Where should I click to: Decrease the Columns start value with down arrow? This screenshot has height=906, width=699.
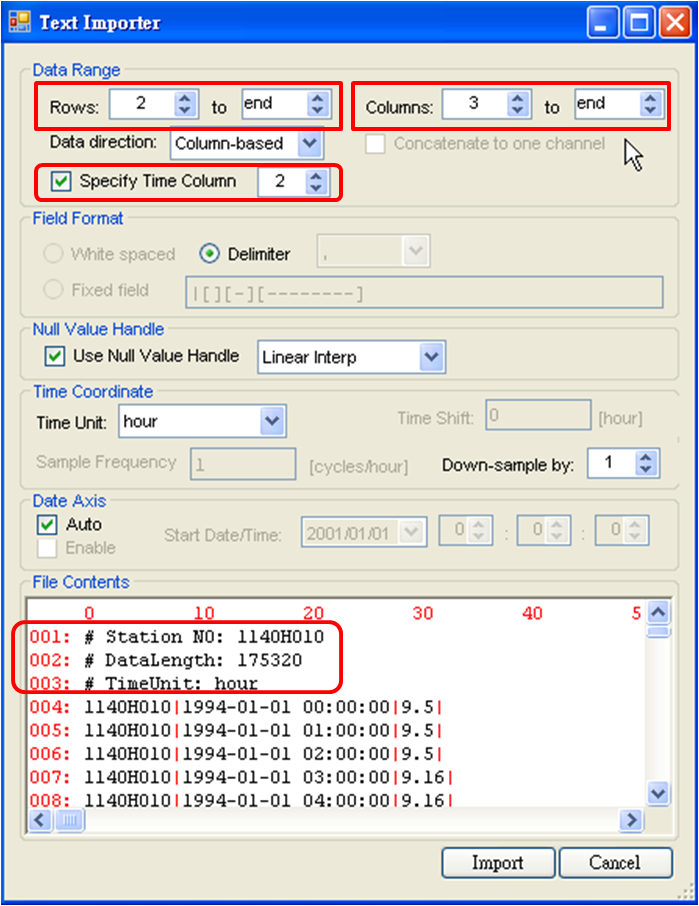point(517,110)
